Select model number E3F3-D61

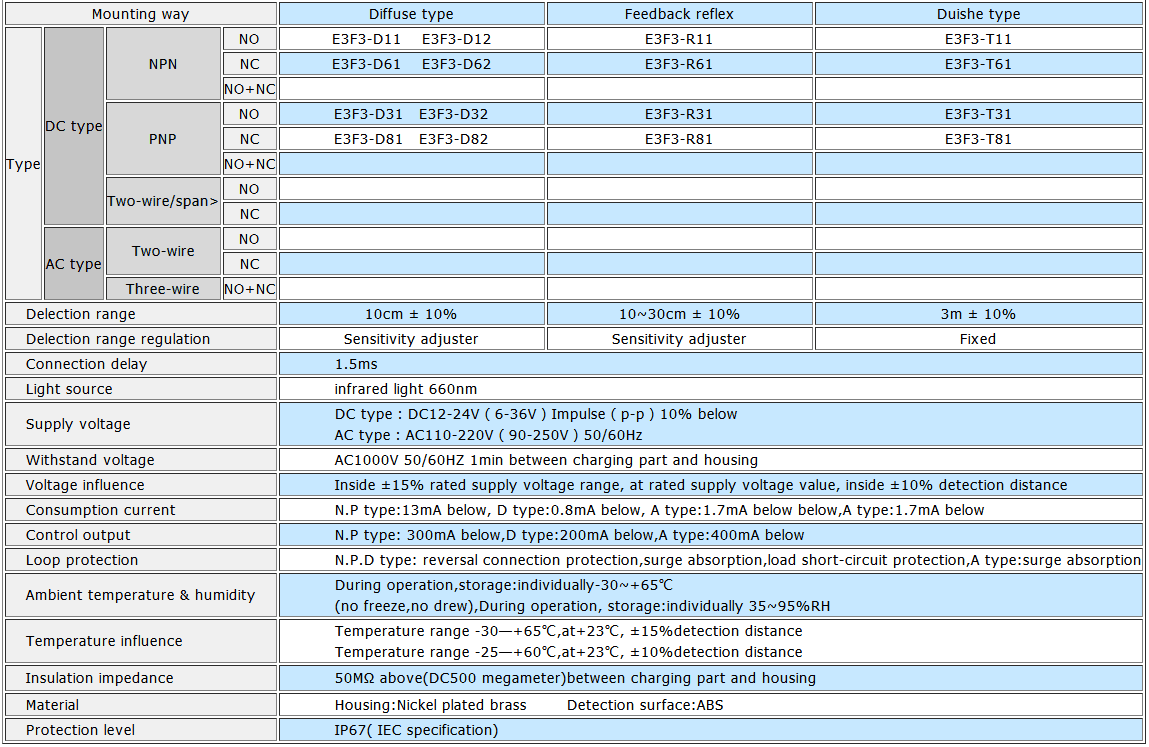tap(366, 64)
